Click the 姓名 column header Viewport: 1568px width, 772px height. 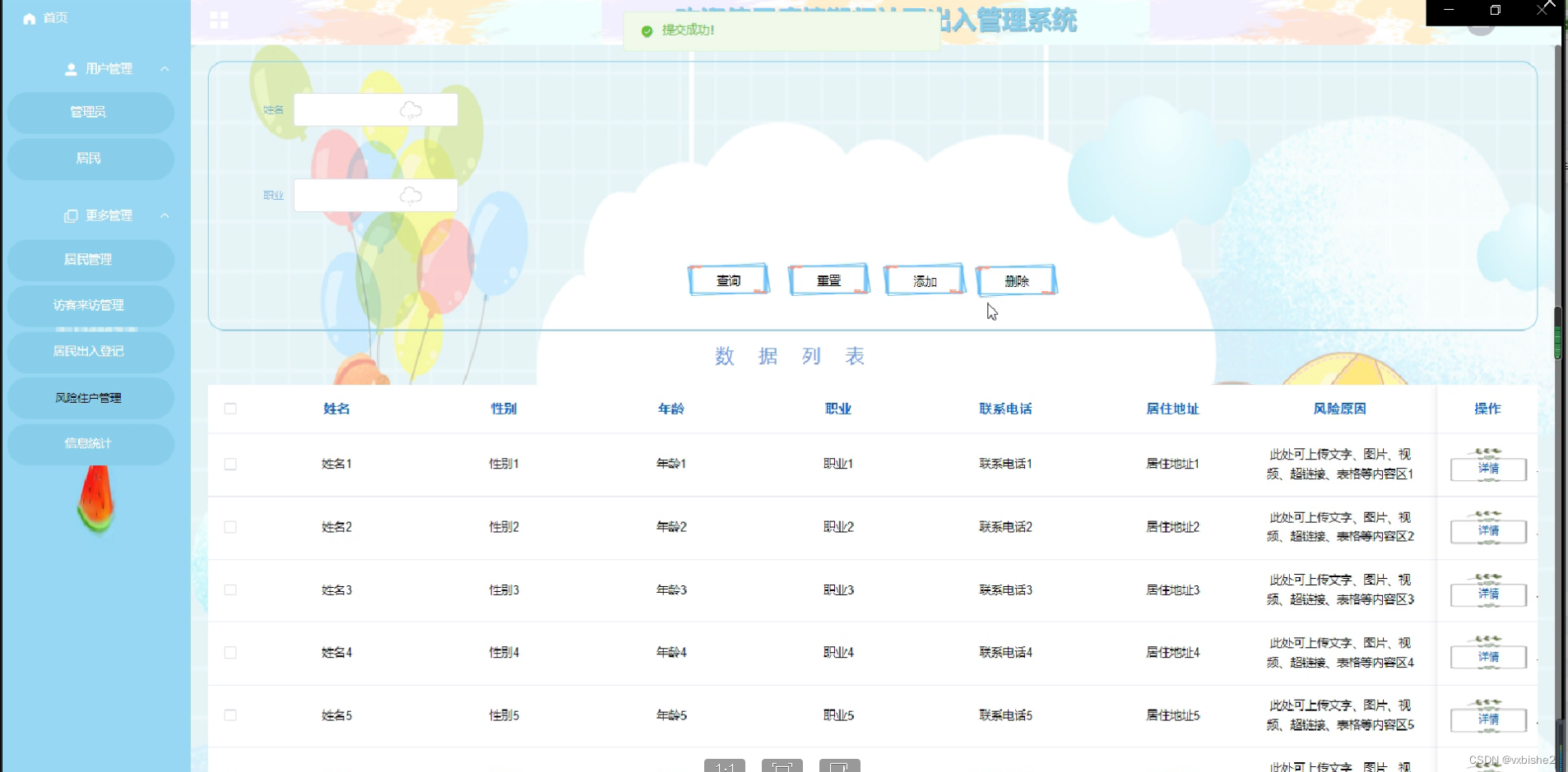[336, 409]
